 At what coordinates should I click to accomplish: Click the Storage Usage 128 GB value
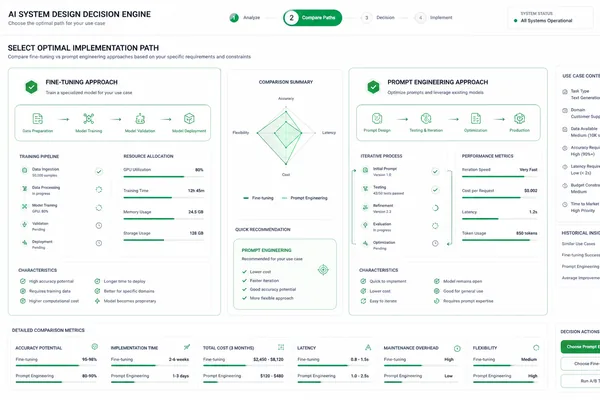pyautogui.click(x=197, y=233)
